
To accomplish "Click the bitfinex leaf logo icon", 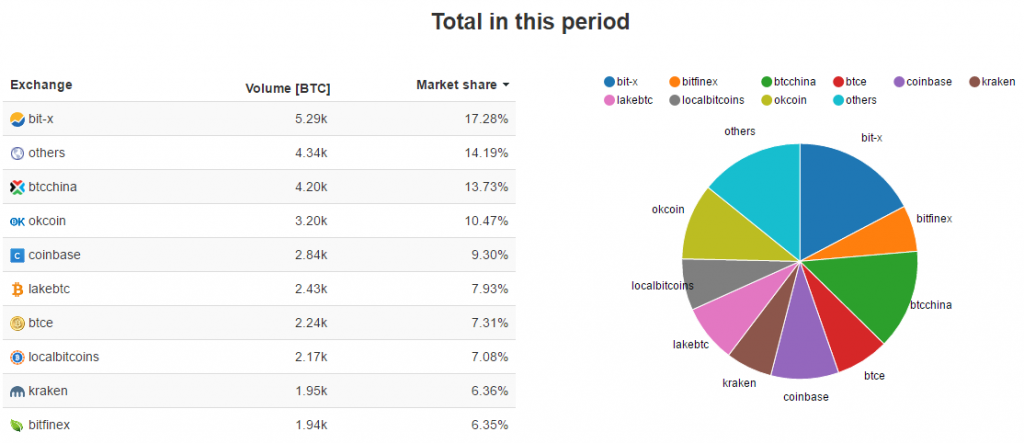I will tap(17, 425).
